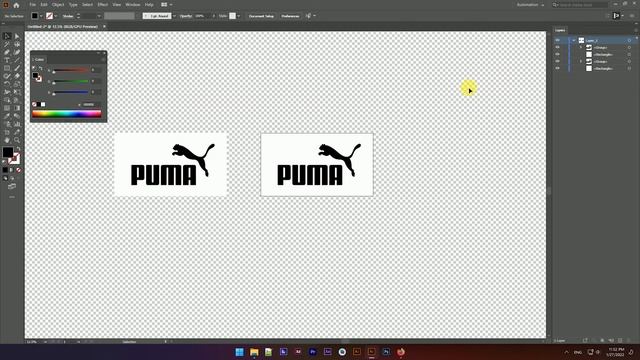The height and width of the screenshot is (360, 640).
Task: Click the Stroke label link
Action: [x=68, y=16]
